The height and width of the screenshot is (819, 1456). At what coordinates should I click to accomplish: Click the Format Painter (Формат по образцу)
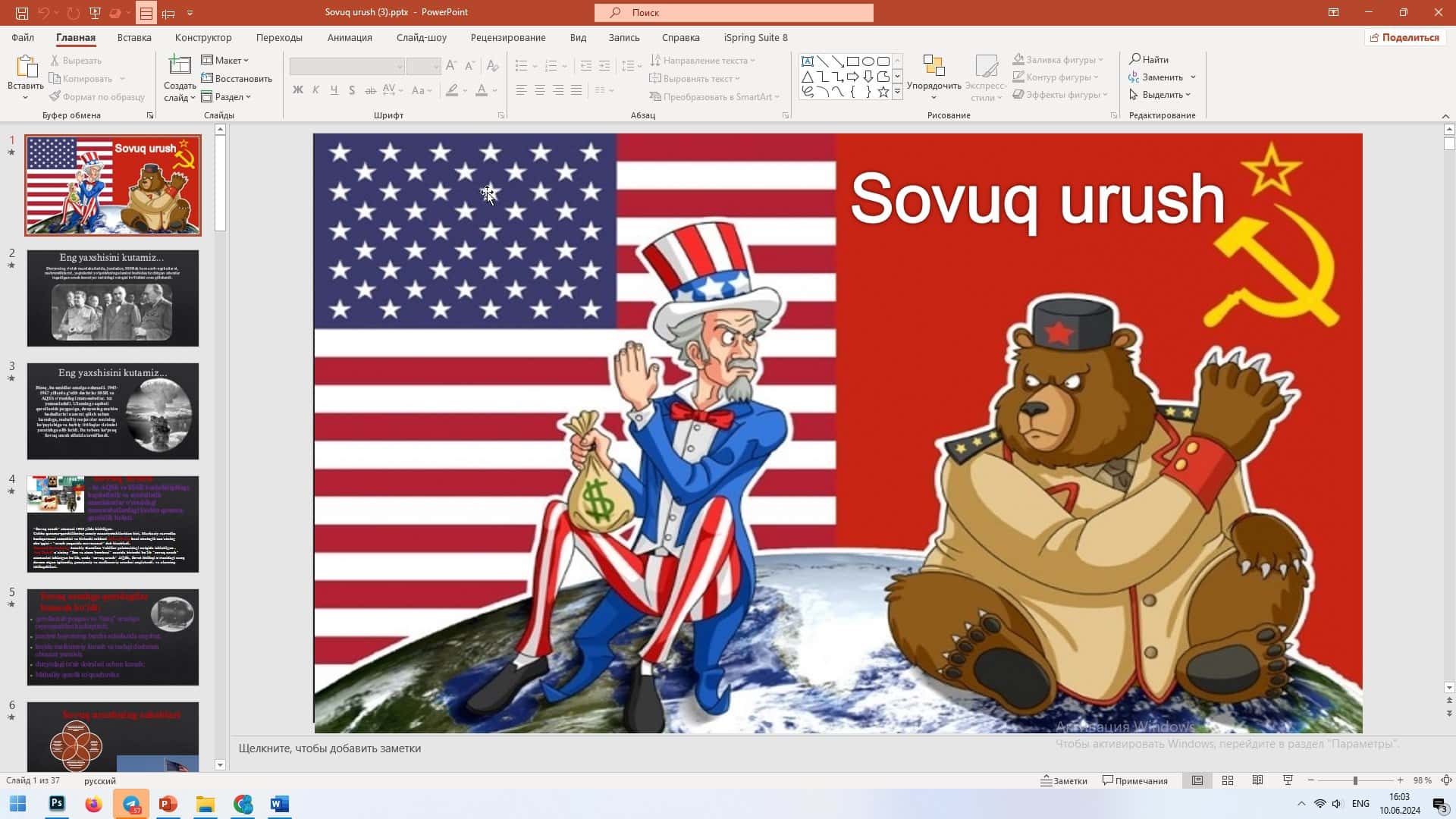tap(97, 96)
